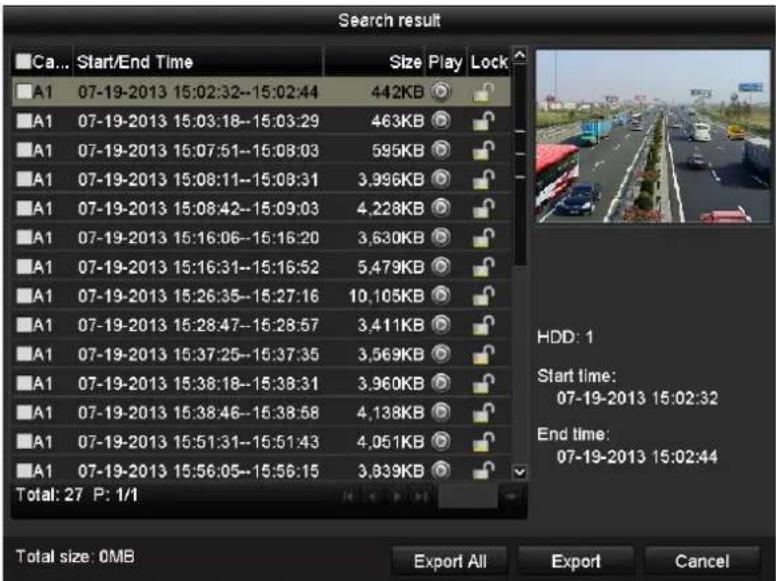
Task: Cancel the search result dialog
Action: (x=702, y=561)
